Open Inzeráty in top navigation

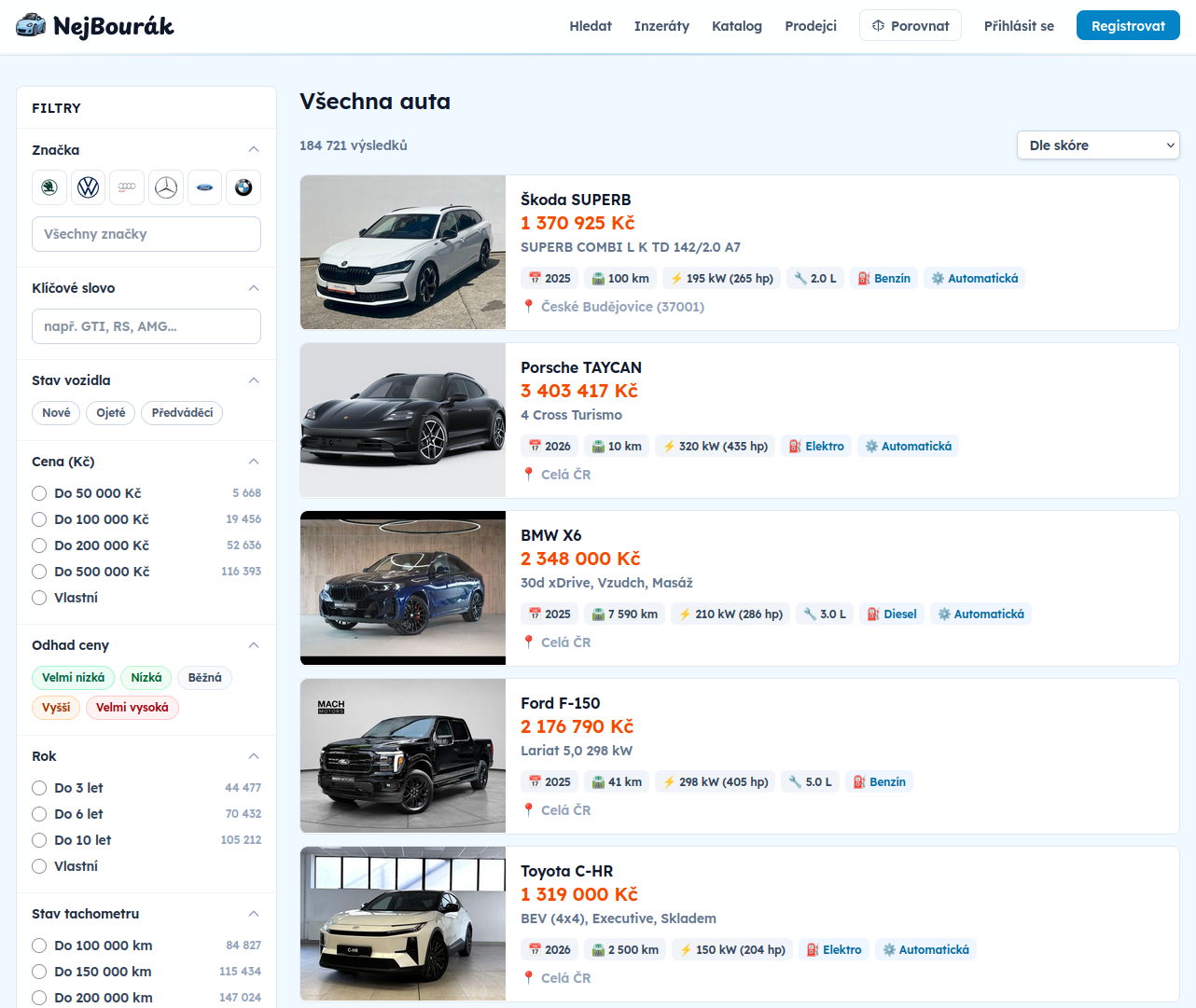click(x=661, y=26)
